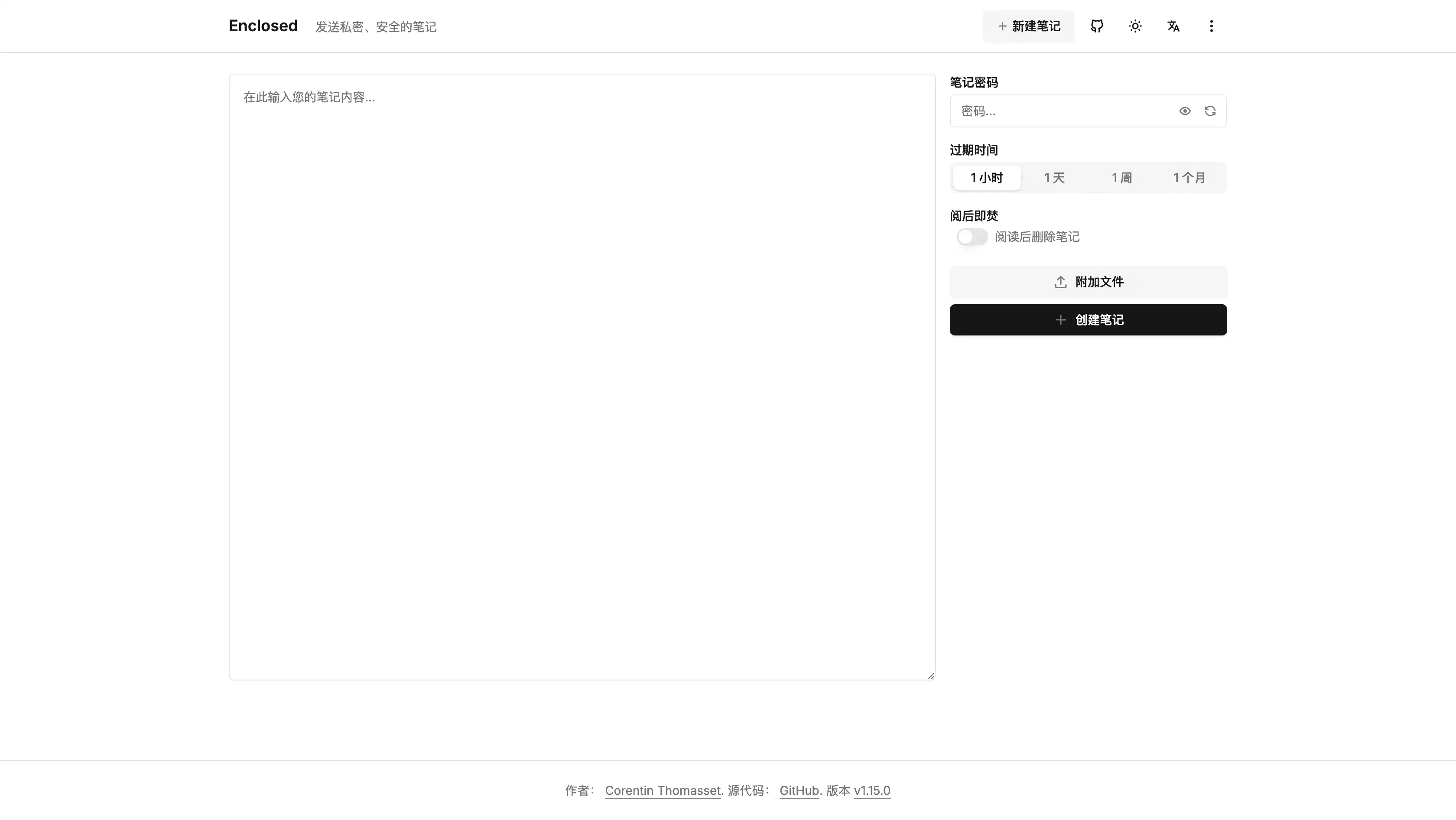1456x820 pixels.
Task: Generate random password with refresh icon
Action: pyautogui.click(x=1209, y=111)
